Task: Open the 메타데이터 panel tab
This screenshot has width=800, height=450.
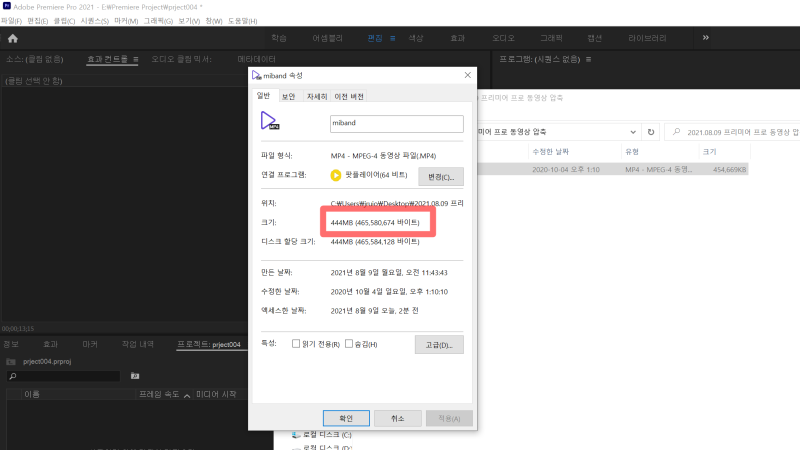Action: coord(257,59)
